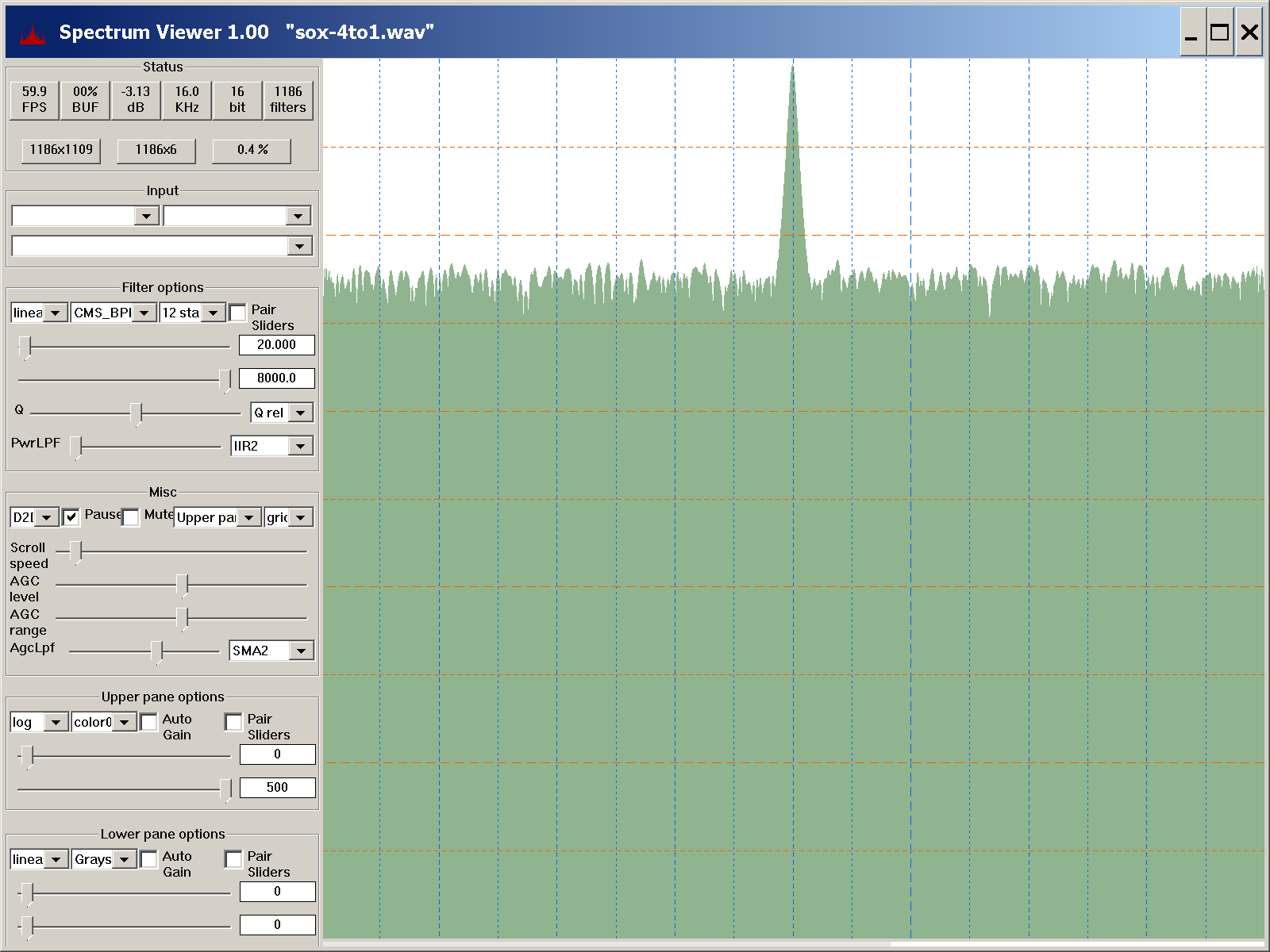
Task: Enable the Mute checkbox
Action: coord(131,517)
